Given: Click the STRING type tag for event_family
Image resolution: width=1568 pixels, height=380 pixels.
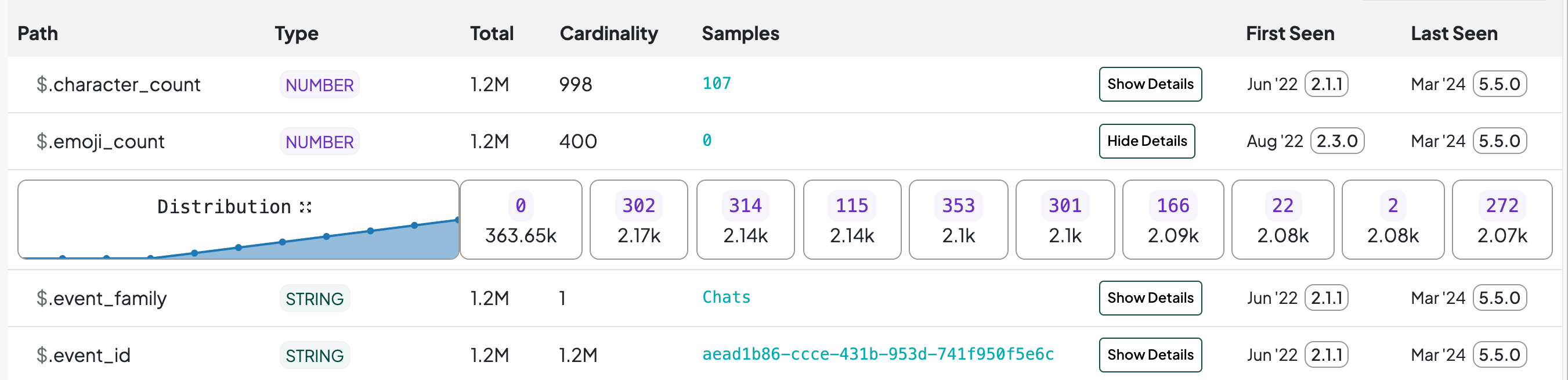Looking at the screenshot, I should tap(315, 299).
